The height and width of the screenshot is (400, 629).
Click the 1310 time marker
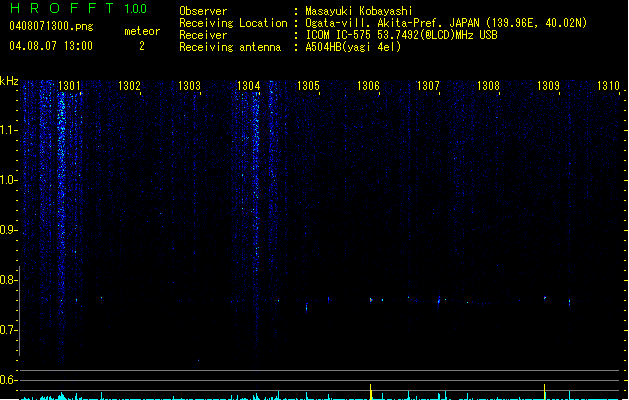608,86
